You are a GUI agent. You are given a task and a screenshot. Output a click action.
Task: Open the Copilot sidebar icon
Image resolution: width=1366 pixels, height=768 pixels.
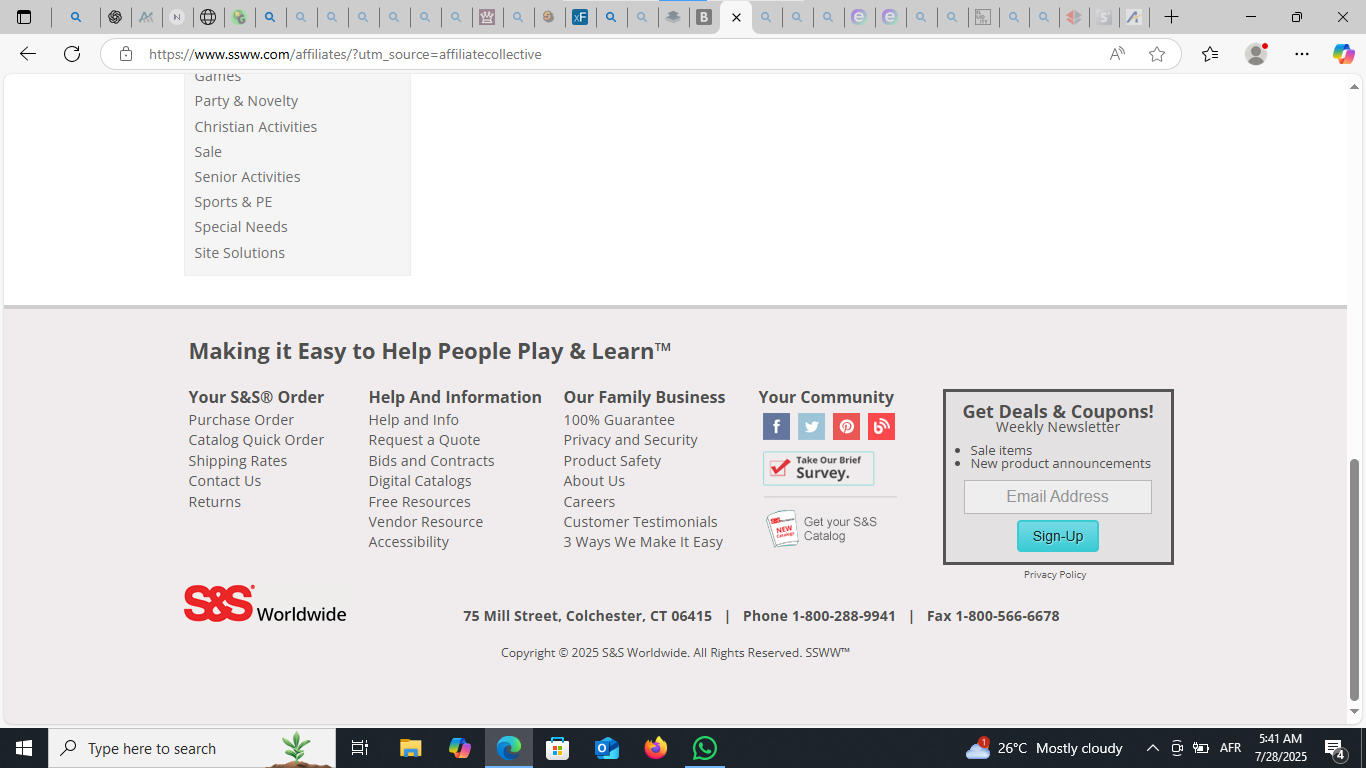[1343, 54]
